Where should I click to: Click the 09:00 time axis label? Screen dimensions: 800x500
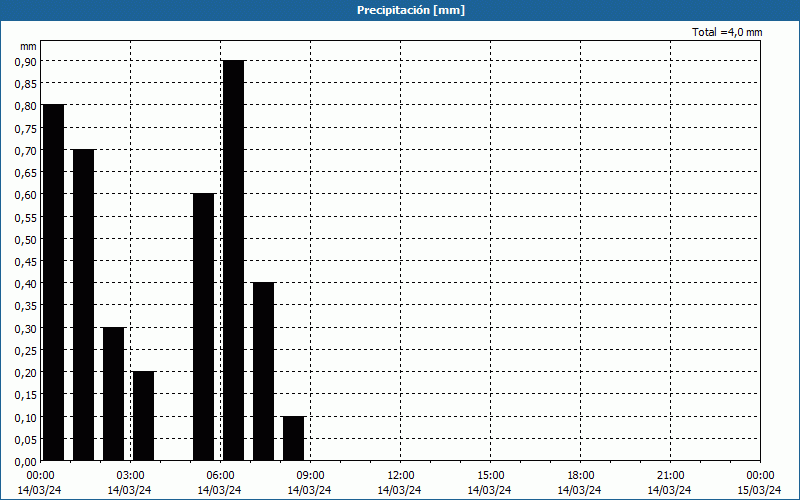coord(310,476)
